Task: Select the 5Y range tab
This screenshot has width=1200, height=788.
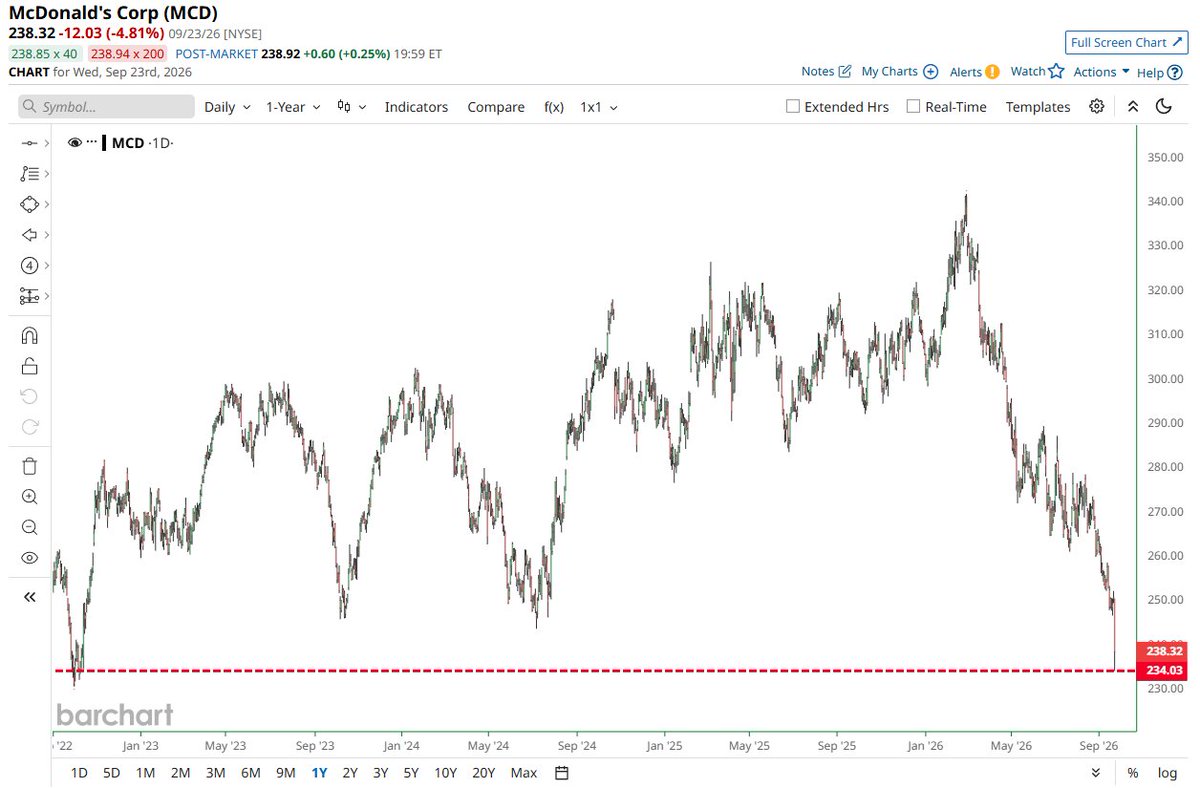Action: click(411, 772)
